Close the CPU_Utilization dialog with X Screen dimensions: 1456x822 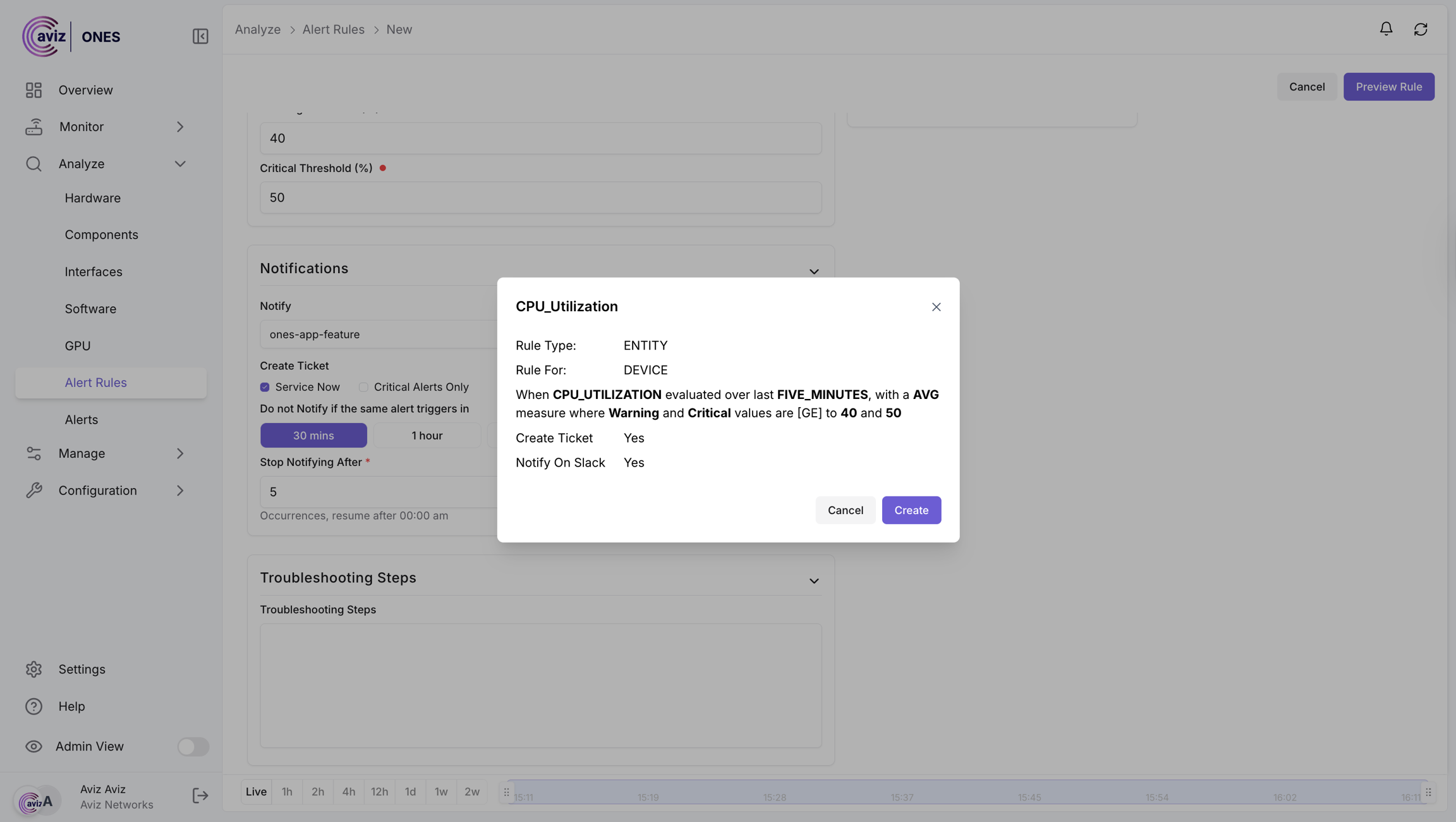point(936,307)
